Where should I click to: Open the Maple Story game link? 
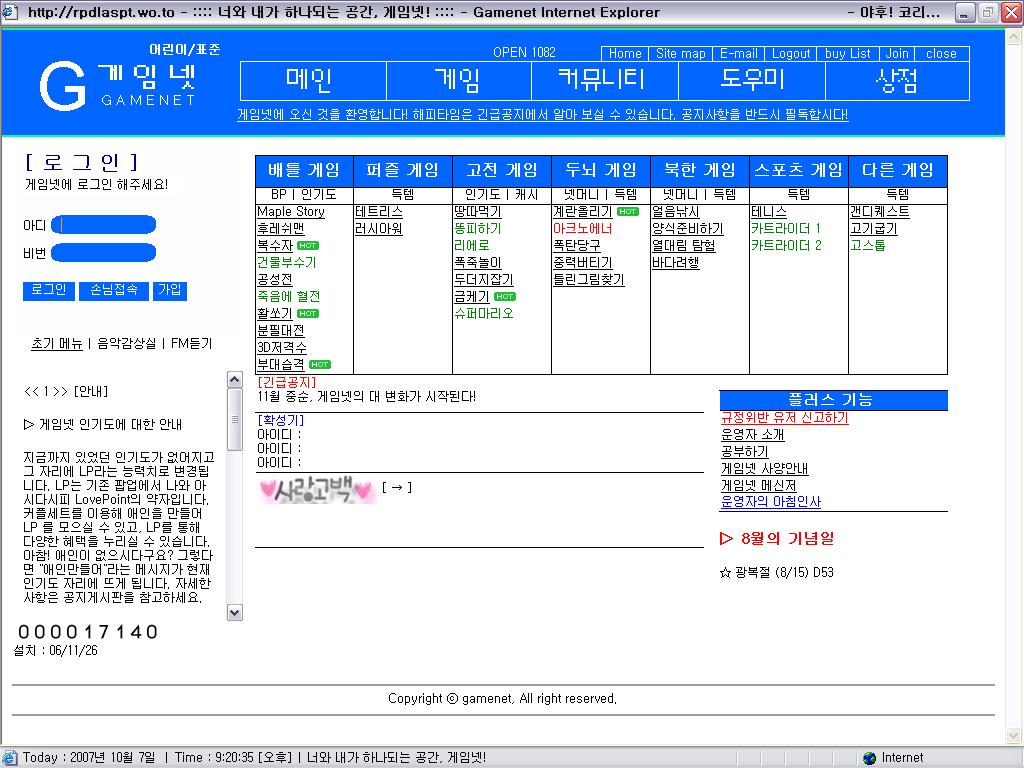(291, 212)
